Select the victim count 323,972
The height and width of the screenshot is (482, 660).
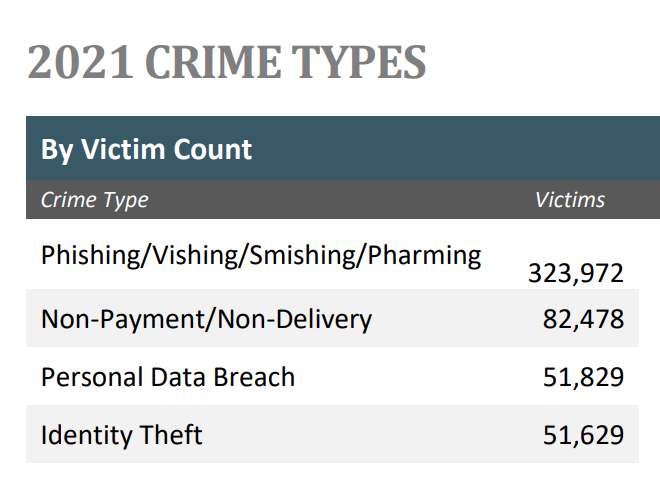(x=576, y=273)
